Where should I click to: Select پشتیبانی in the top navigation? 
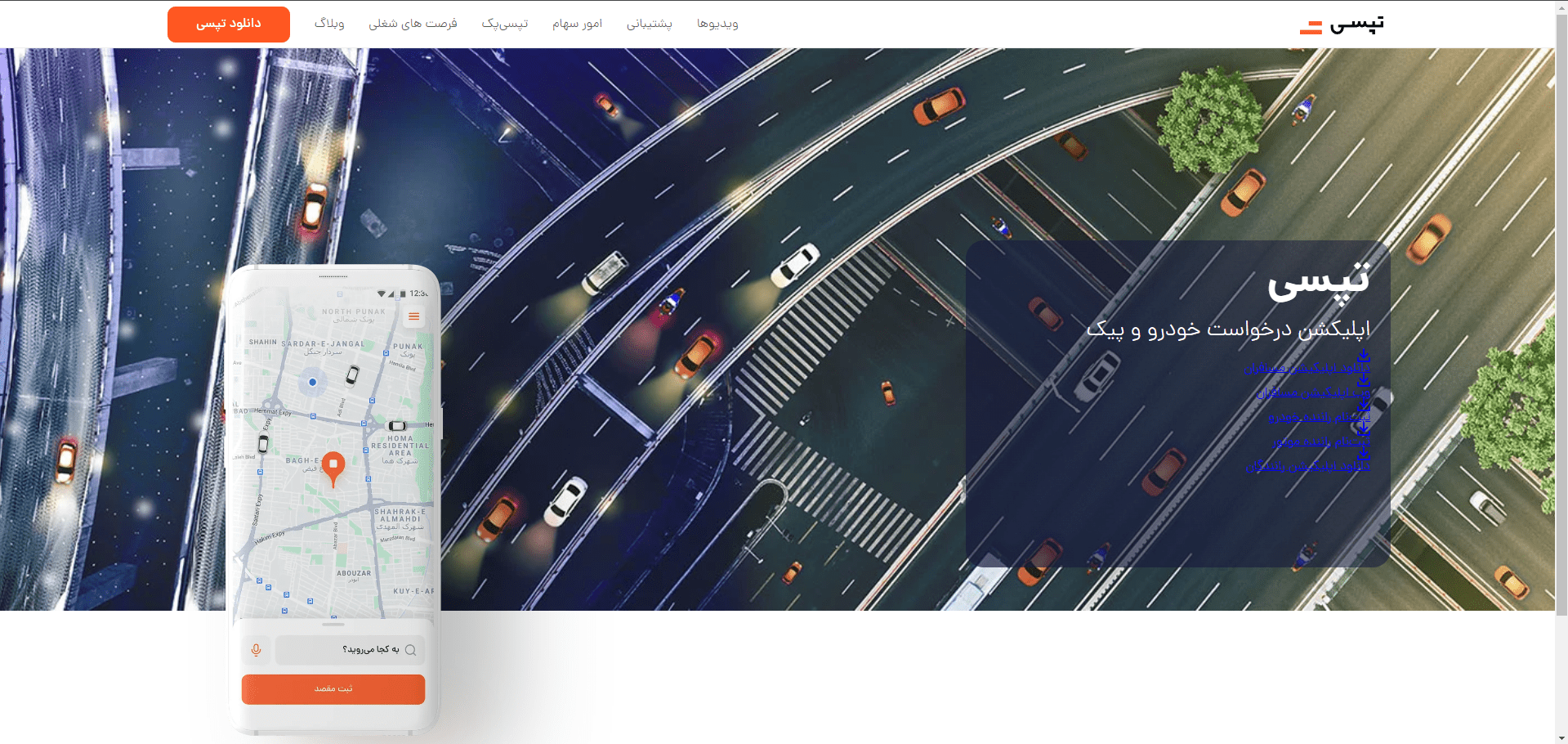[650, 24]
